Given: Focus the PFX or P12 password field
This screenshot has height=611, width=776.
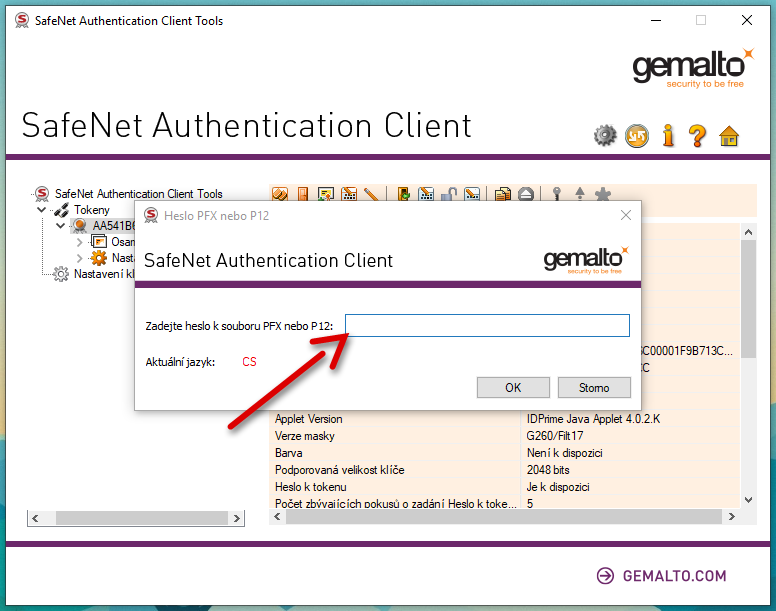Looking at the screenshot, I should 487,326.
